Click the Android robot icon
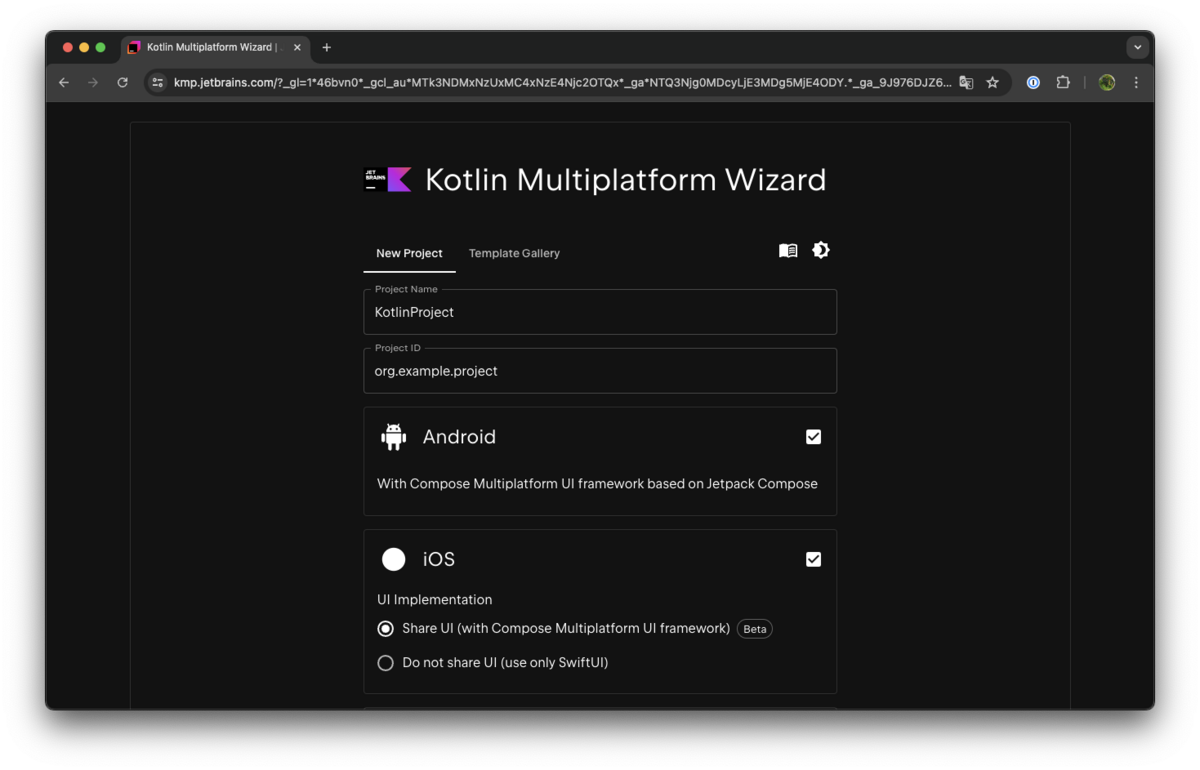The height and width of the screenshot is (770, 1200). (394, 437)
